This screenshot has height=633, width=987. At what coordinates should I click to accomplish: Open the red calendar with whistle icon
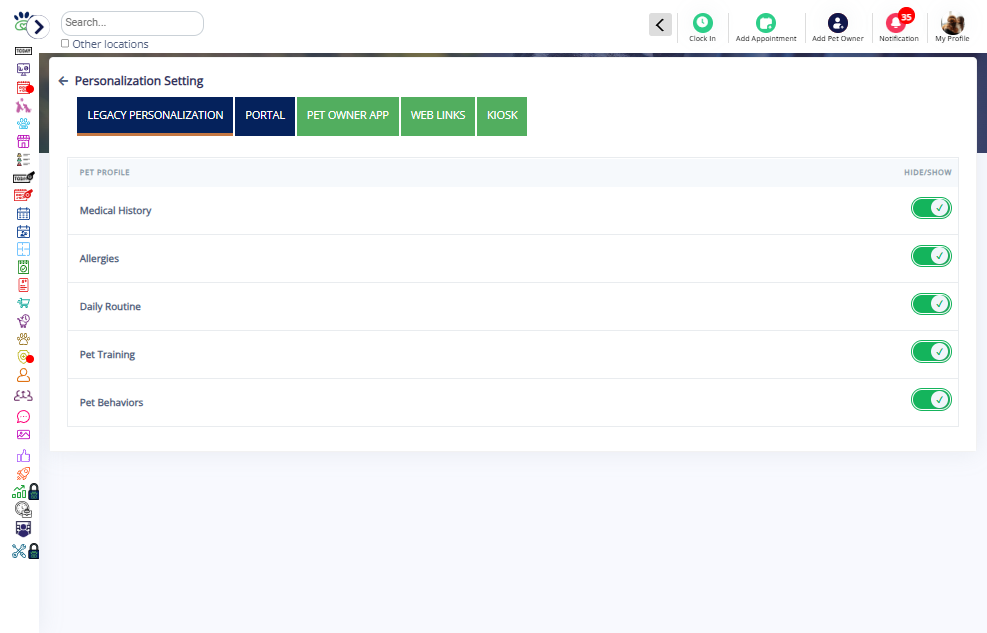click(x=23, y=195)
